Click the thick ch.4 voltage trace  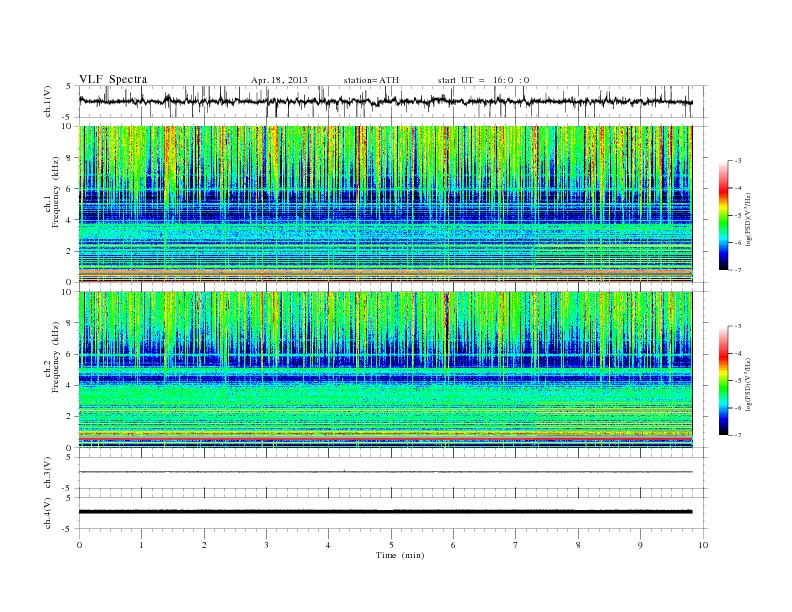pyautogui.click(x=385, y=512)
